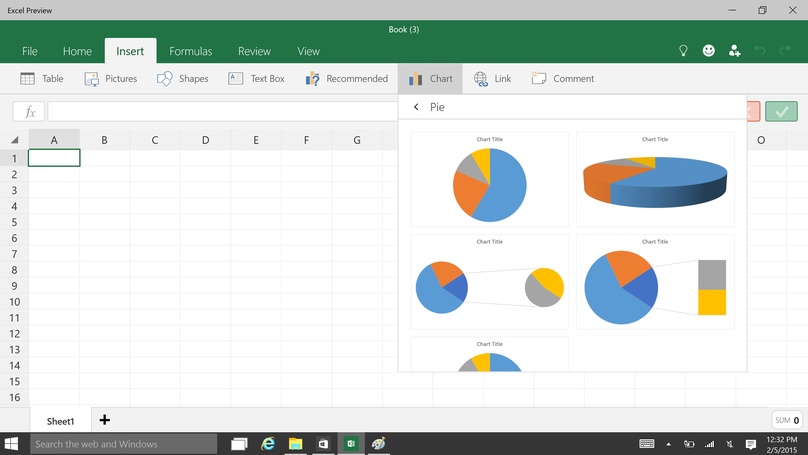
Task: Open the Excel taskbar icon
Action: pyautogui.click(x=351, y=444)
